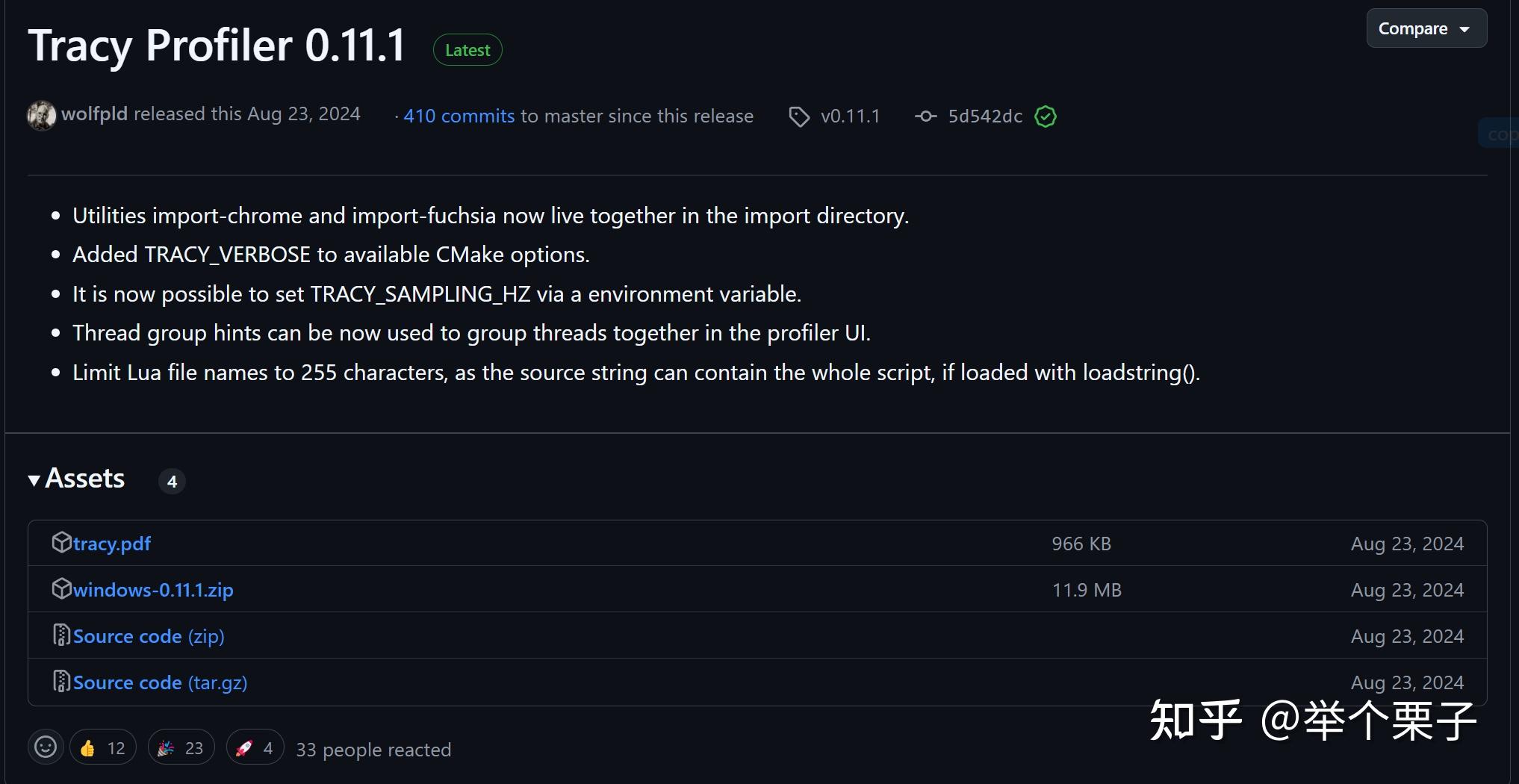Toggle the party popper reaction

181,747
